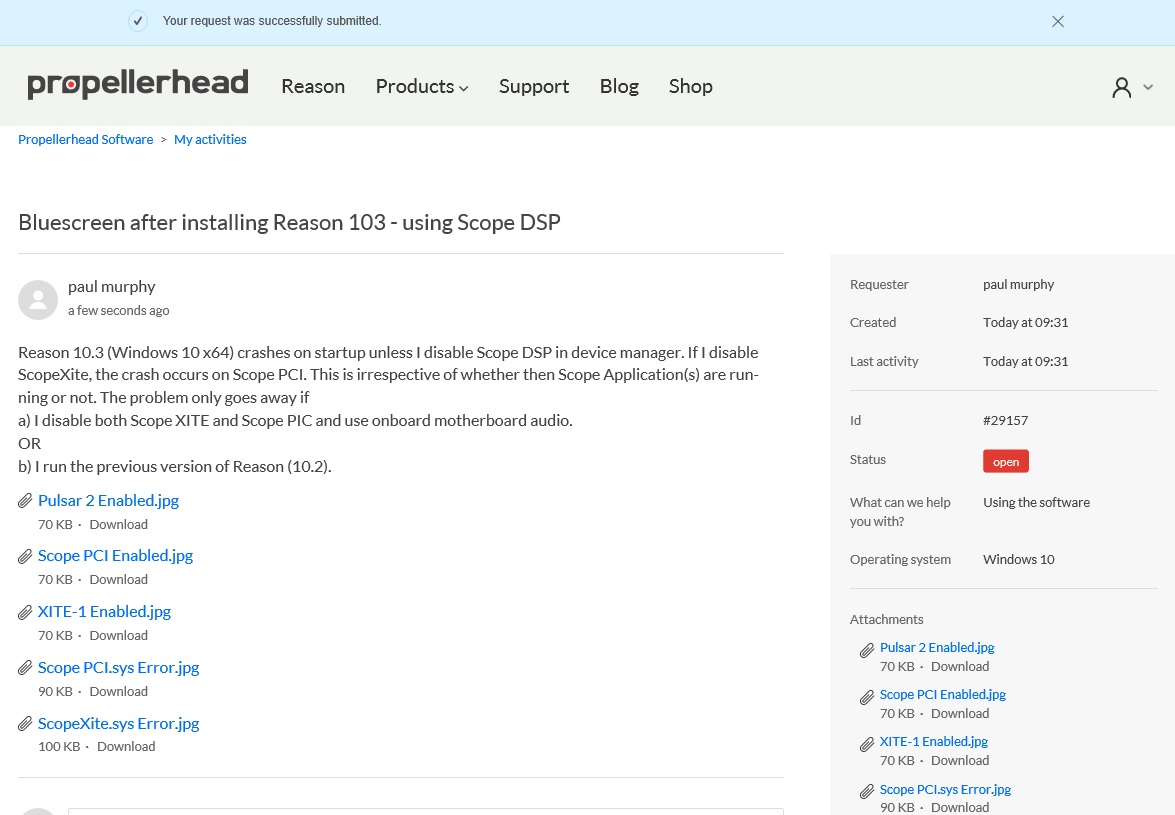1175x815 pixels.
Task: Click the Propellerhead Software breadcrumb link
Action: click(x=86, y=140)
